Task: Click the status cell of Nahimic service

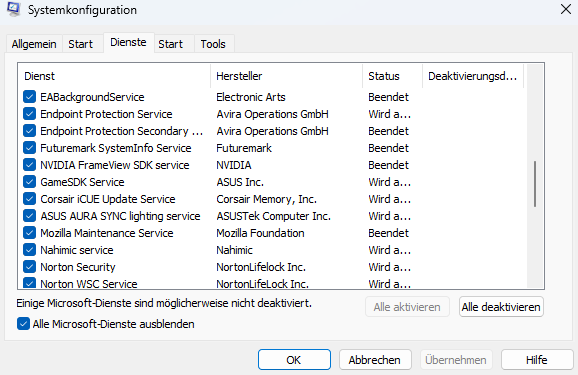Action: pyautogui.click(x=390, y=250)
